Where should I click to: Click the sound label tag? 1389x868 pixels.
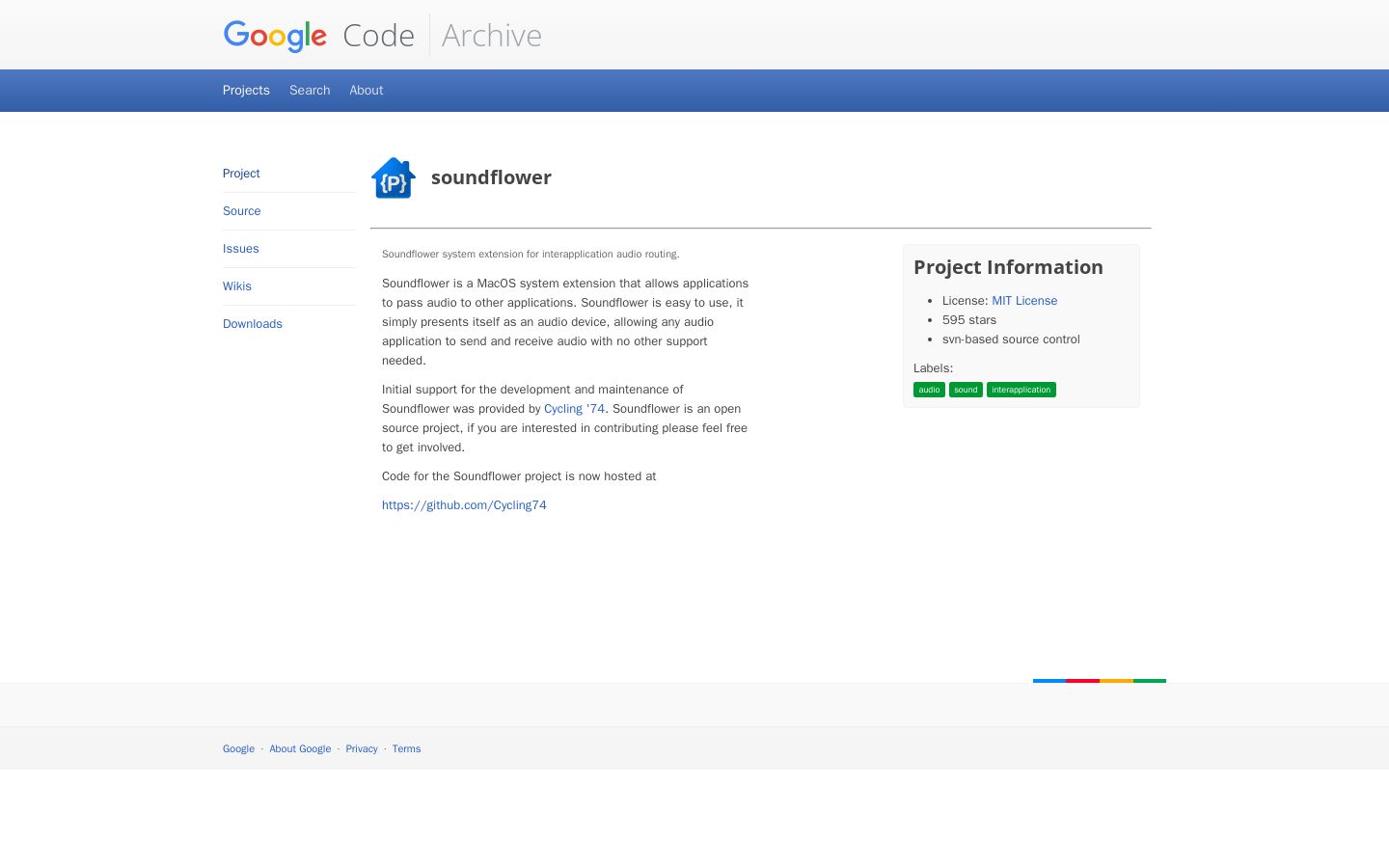click(x=966, y=390)
